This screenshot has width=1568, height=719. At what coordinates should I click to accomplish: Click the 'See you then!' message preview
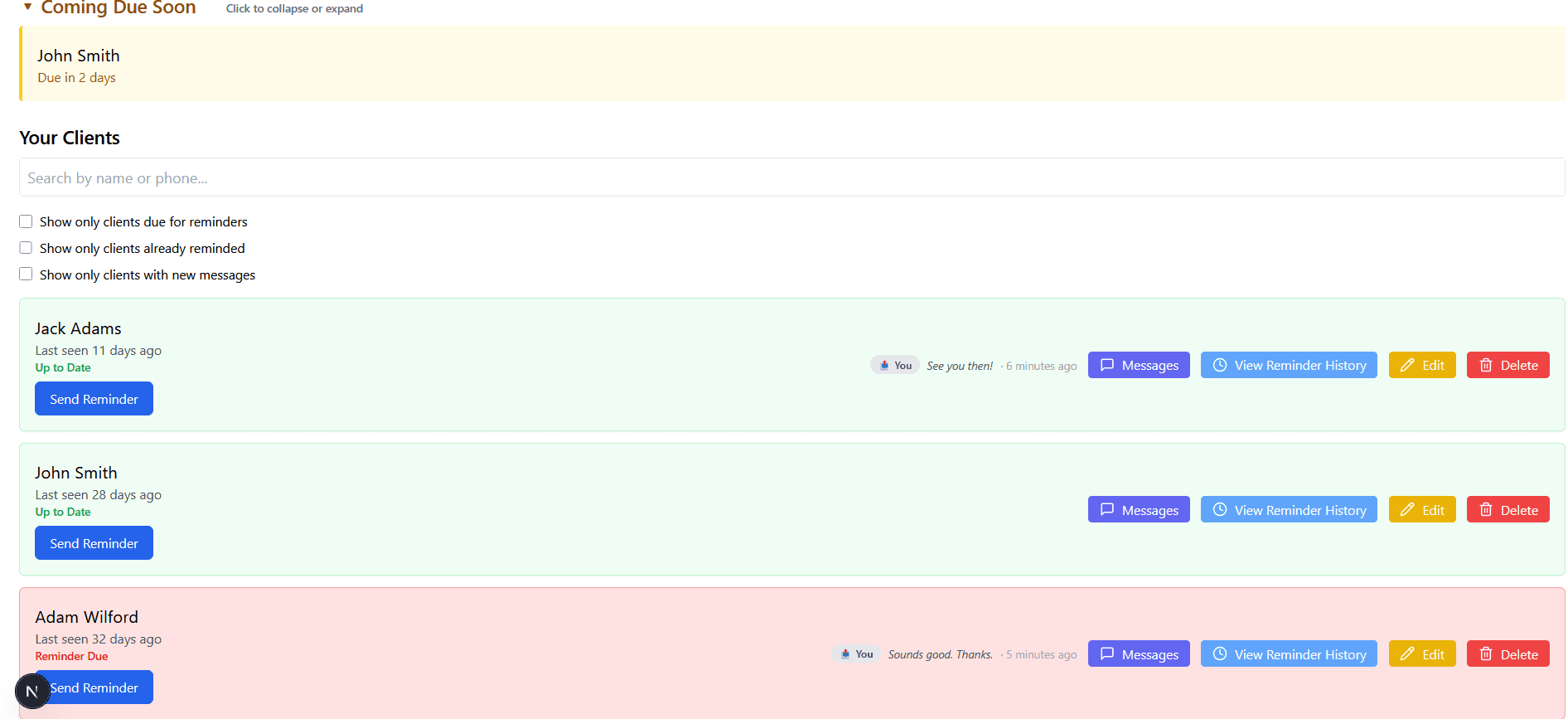[x=960, y=366]
